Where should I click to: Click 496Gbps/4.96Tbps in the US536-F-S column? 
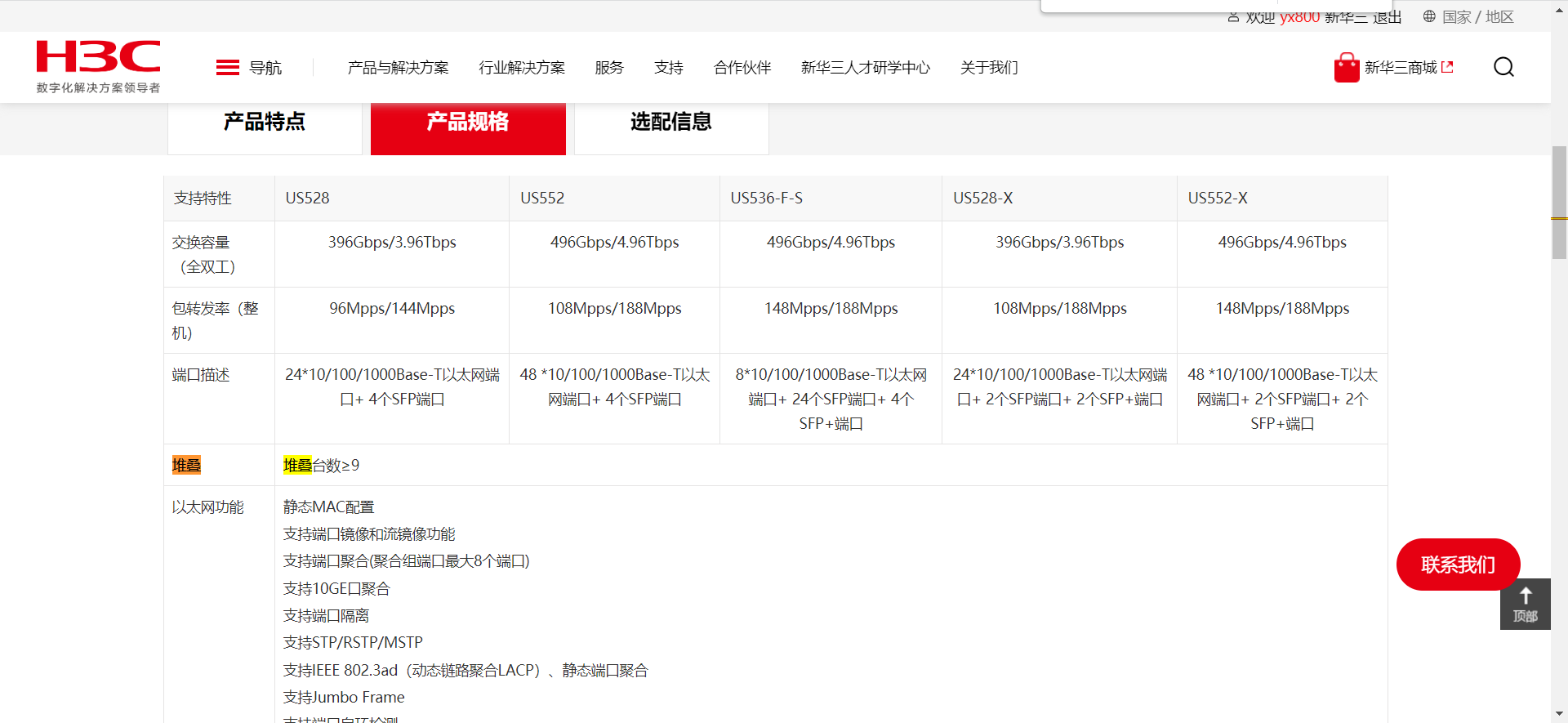click(x=831, y=243)
